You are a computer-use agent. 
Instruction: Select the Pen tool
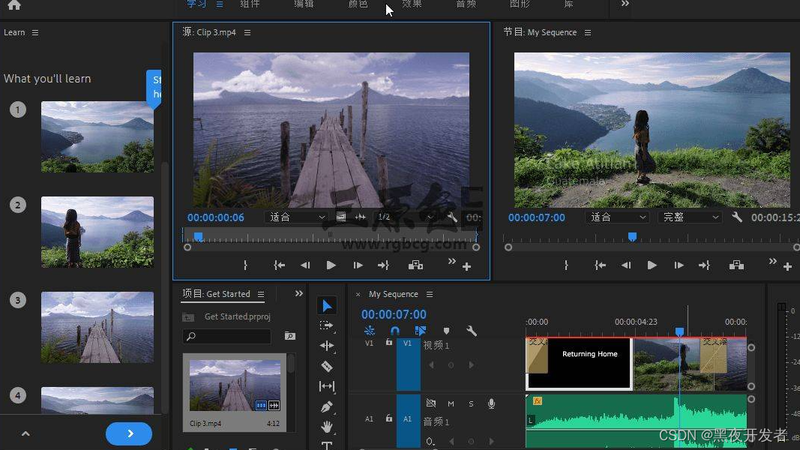coord(327,407)
